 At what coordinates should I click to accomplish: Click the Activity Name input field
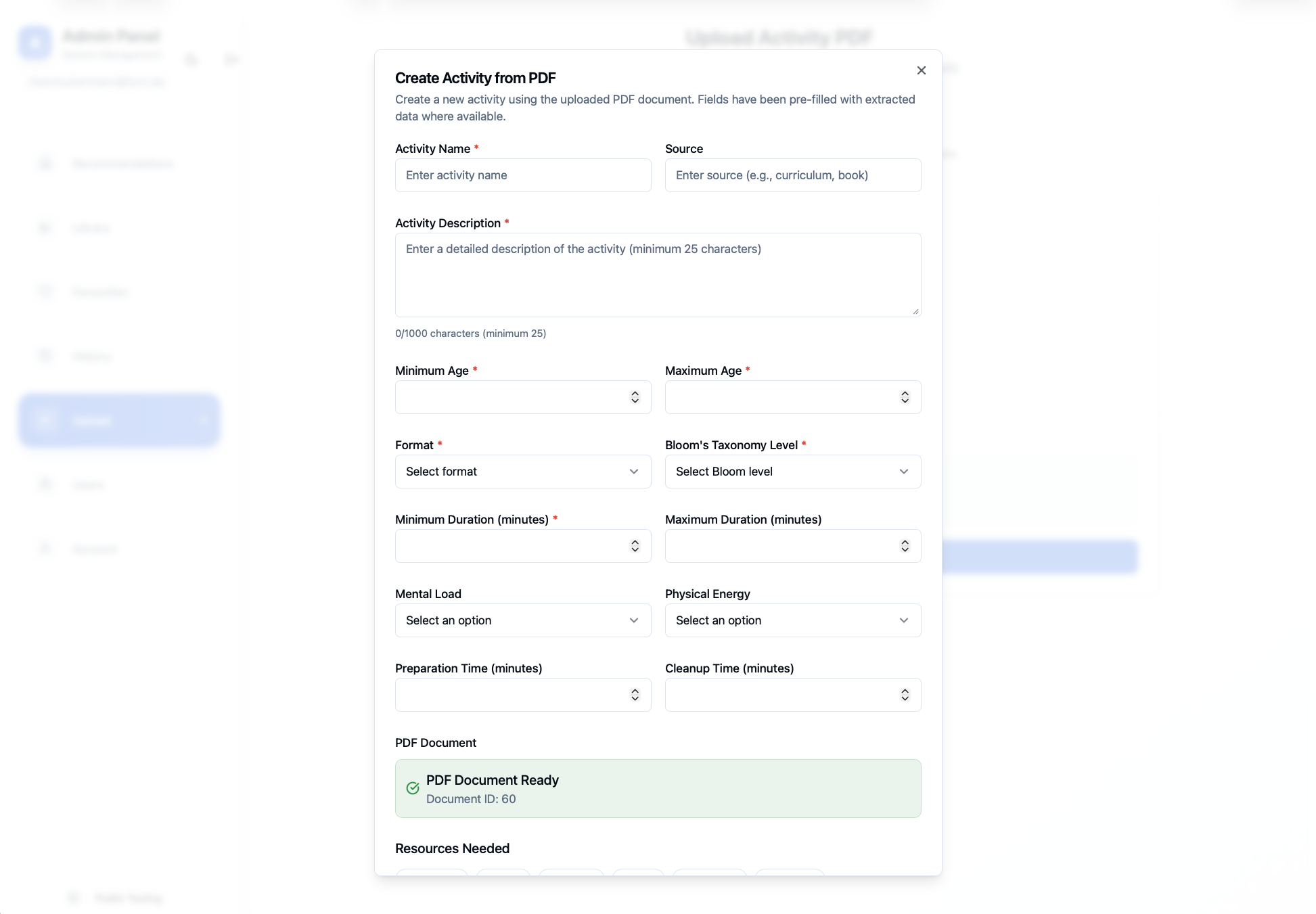(x=522, y=175)
